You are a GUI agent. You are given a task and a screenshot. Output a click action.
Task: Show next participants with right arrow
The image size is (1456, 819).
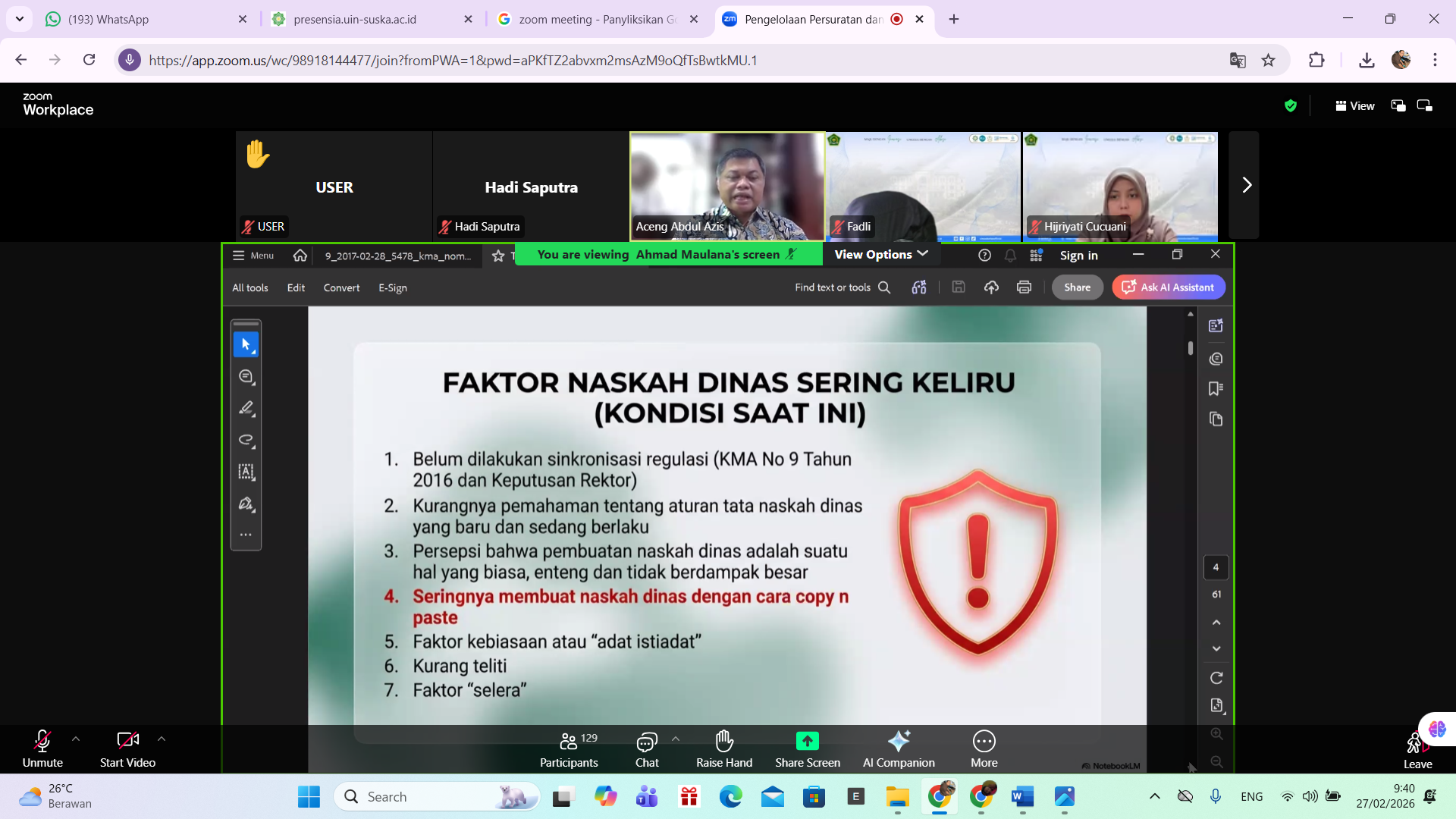click(x=1246, y=185)
